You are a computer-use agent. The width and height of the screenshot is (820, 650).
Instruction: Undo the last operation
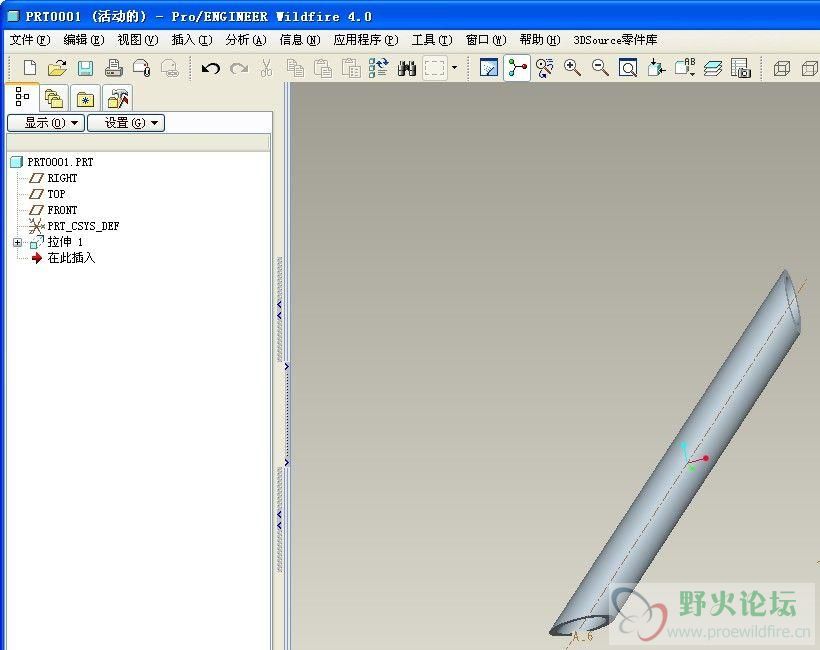click(211, 68)
